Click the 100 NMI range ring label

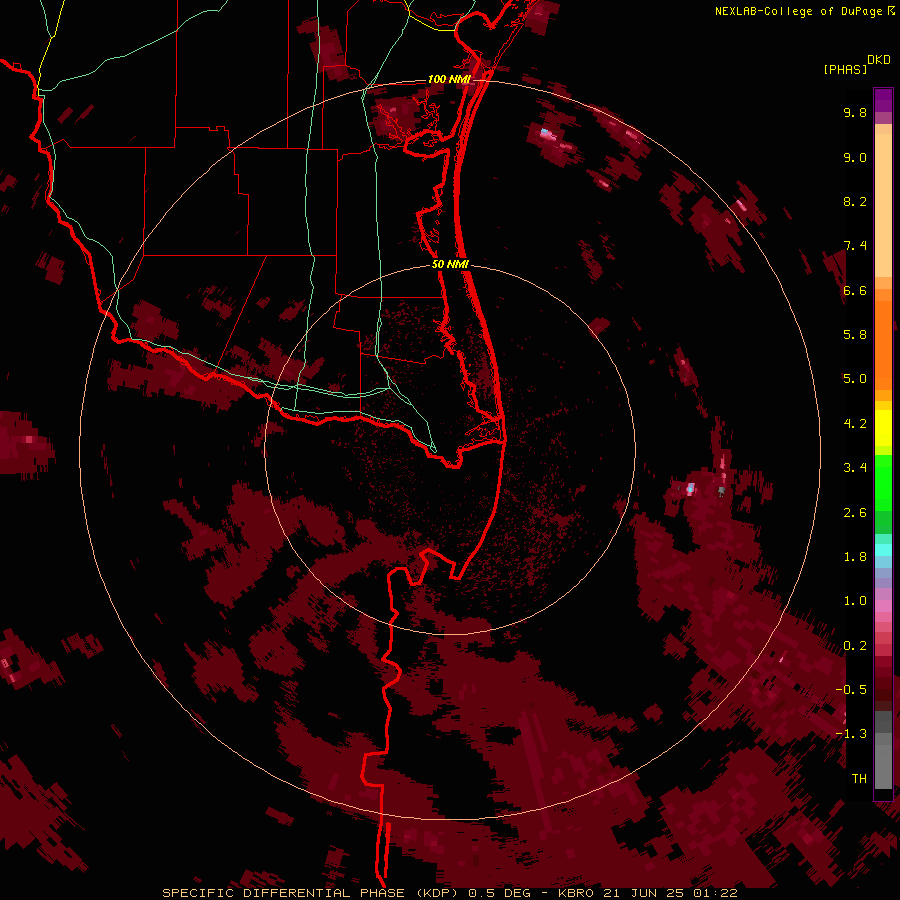(449, 79)
